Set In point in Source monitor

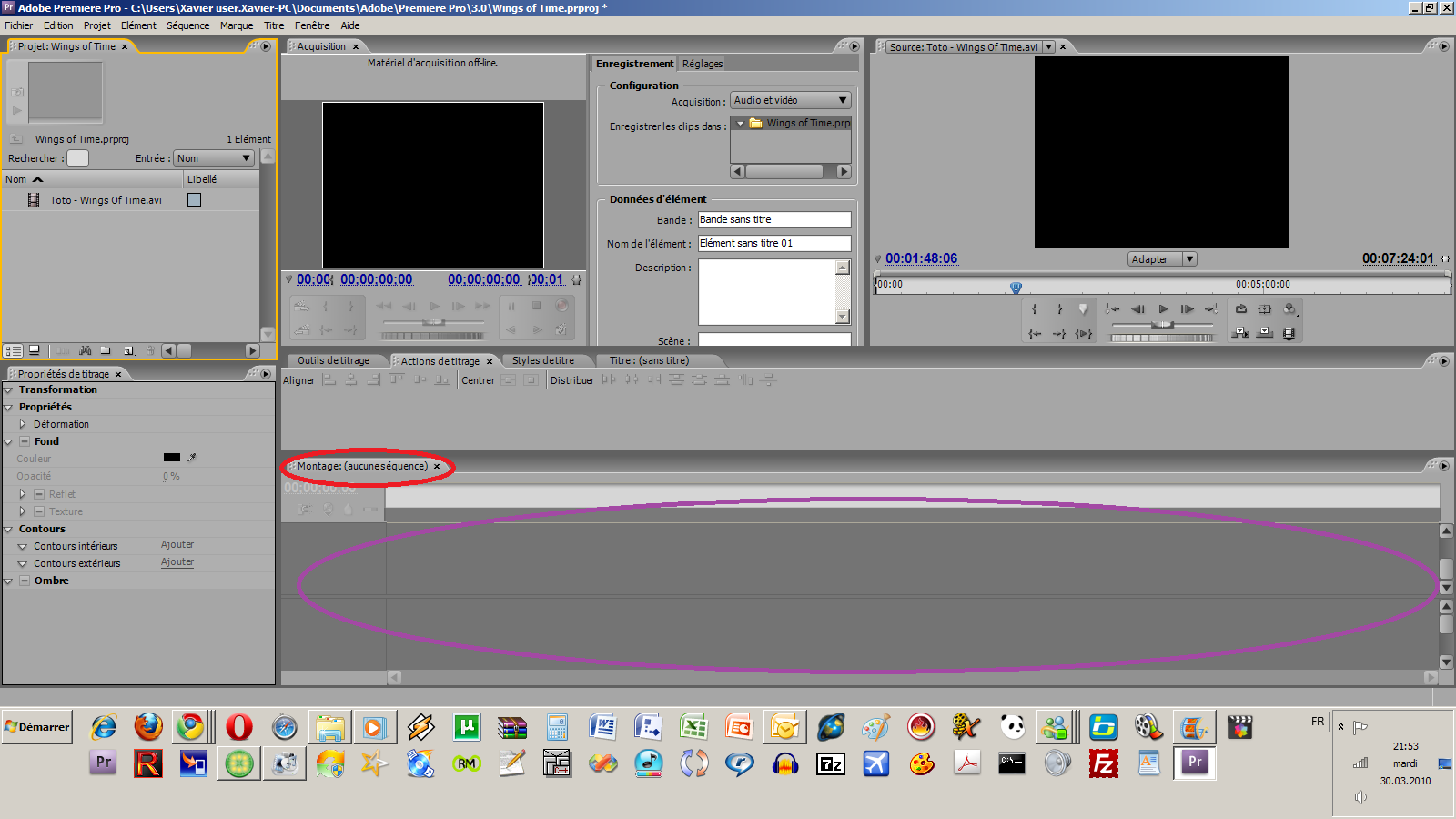click(1035, 309)
